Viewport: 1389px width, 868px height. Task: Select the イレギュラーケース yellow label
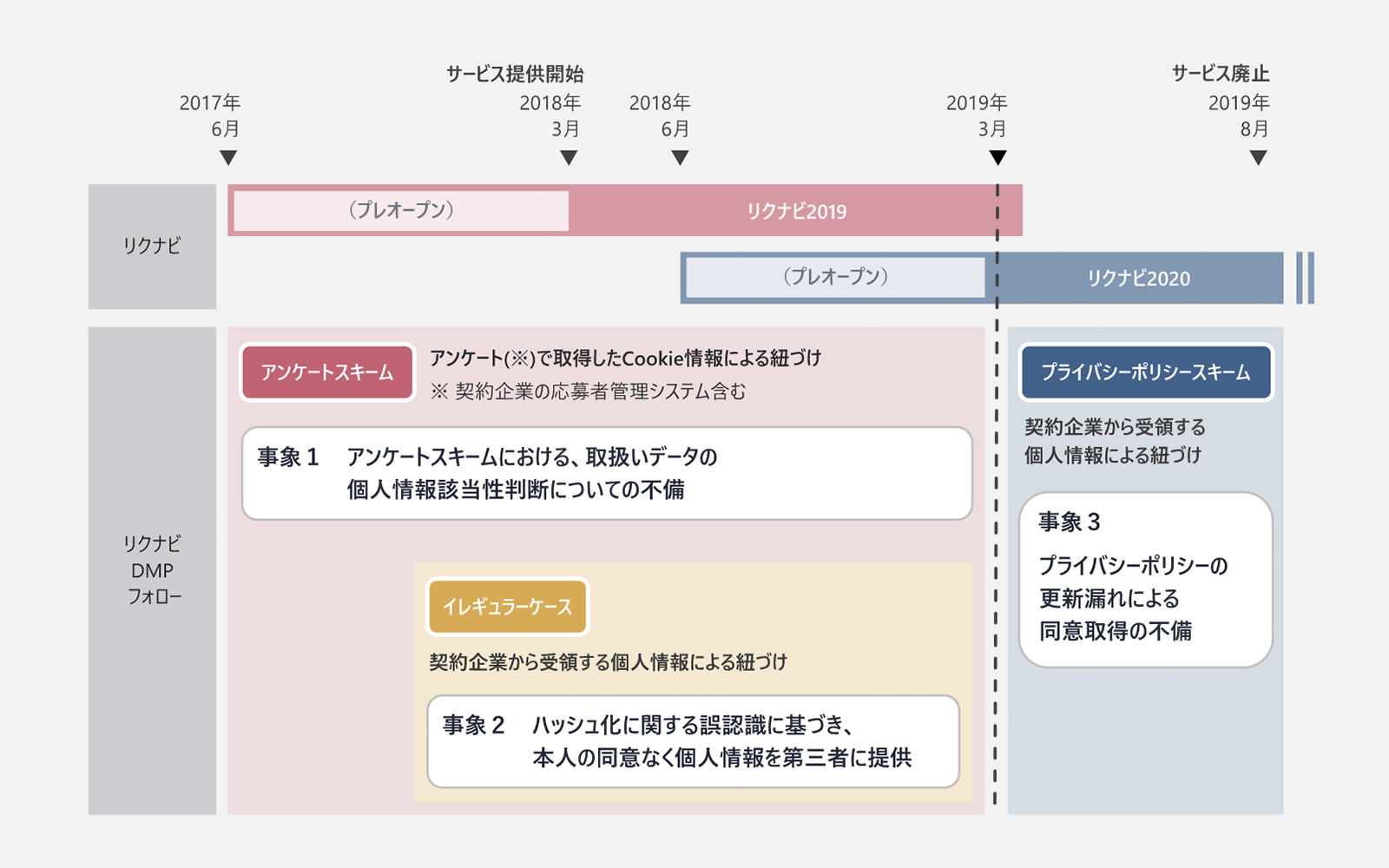click(x=508, y=607)
